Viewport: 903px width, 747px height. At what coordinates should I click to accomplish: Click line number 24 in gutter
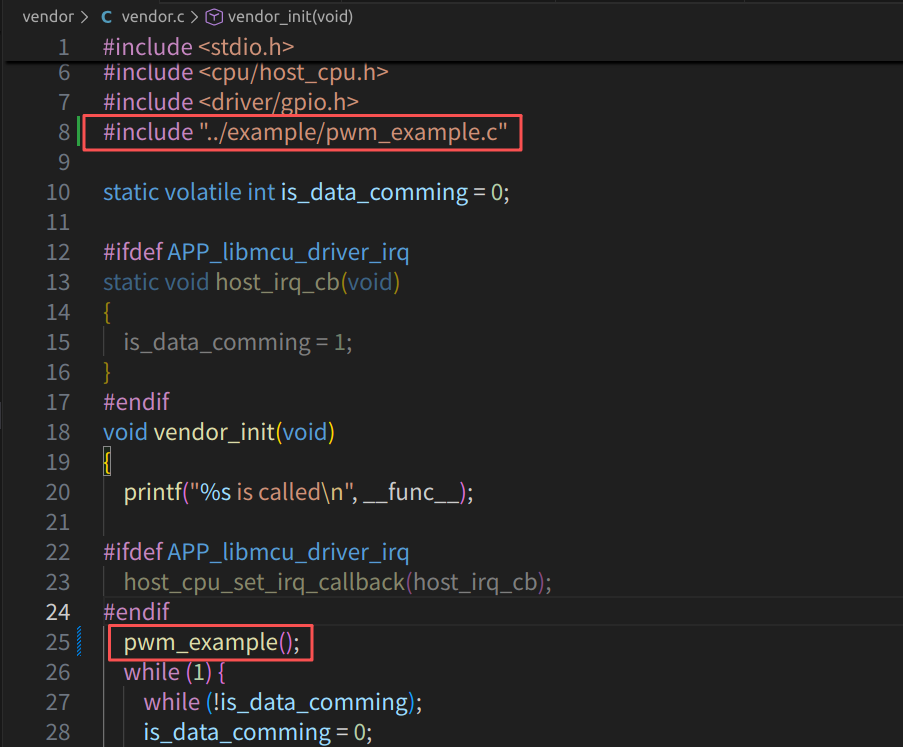tap(58, 612)
